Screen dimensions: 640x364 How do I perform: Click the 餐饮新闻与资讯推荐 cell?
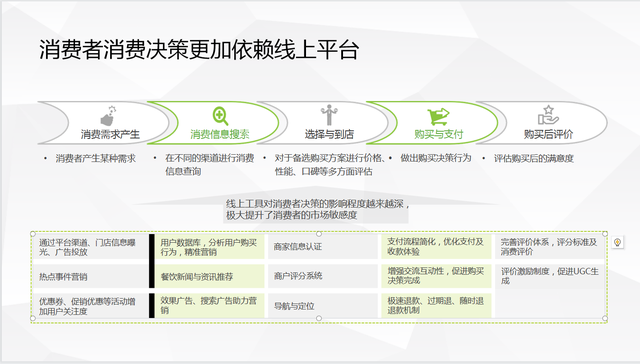pyautogui.click(x=209, y=276)
